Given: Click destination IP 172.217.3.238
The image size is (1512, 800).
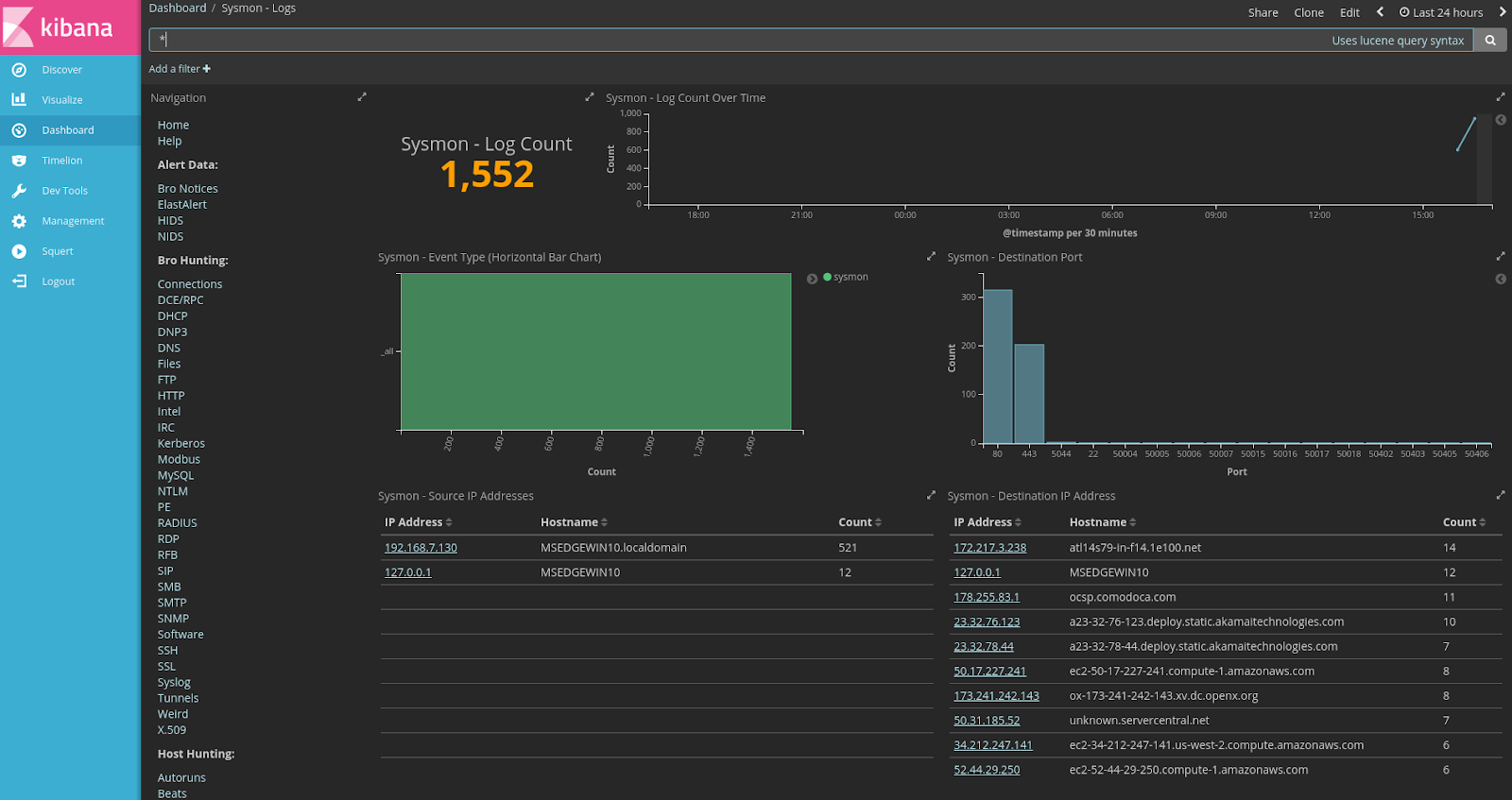Looking at the screenshot, I should [x=989, y=548].
